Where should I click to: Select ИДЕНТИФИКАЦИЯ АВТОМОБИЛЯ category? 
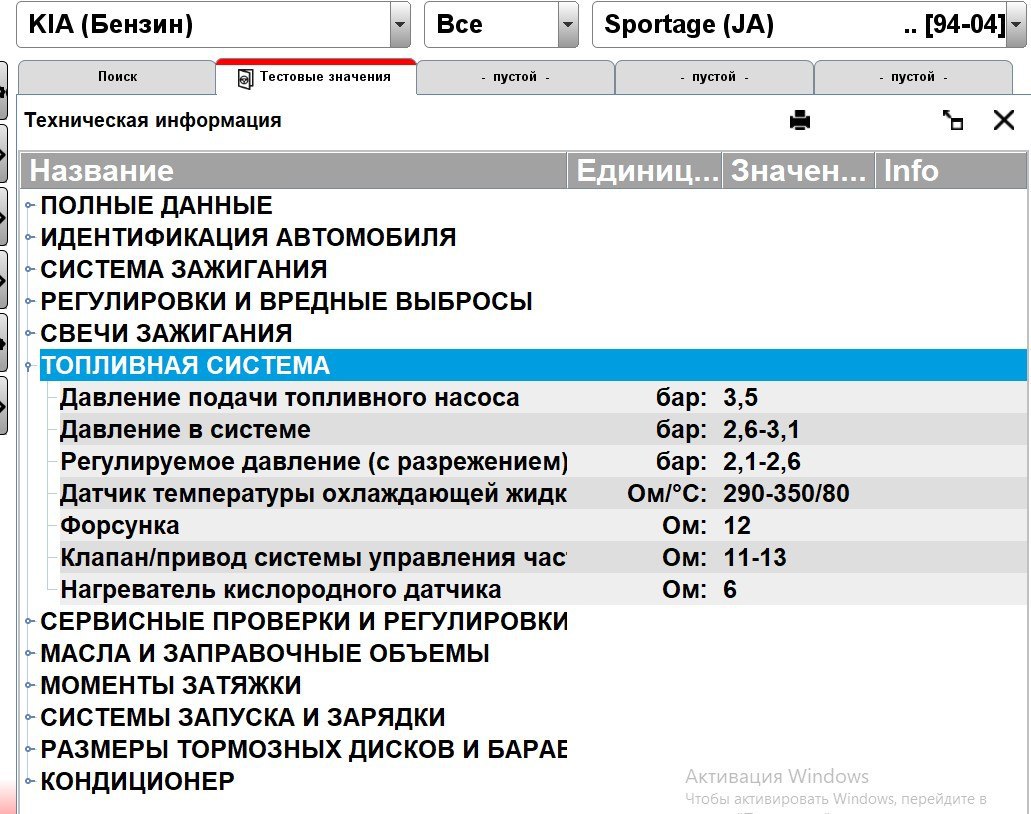pos(248,237)
